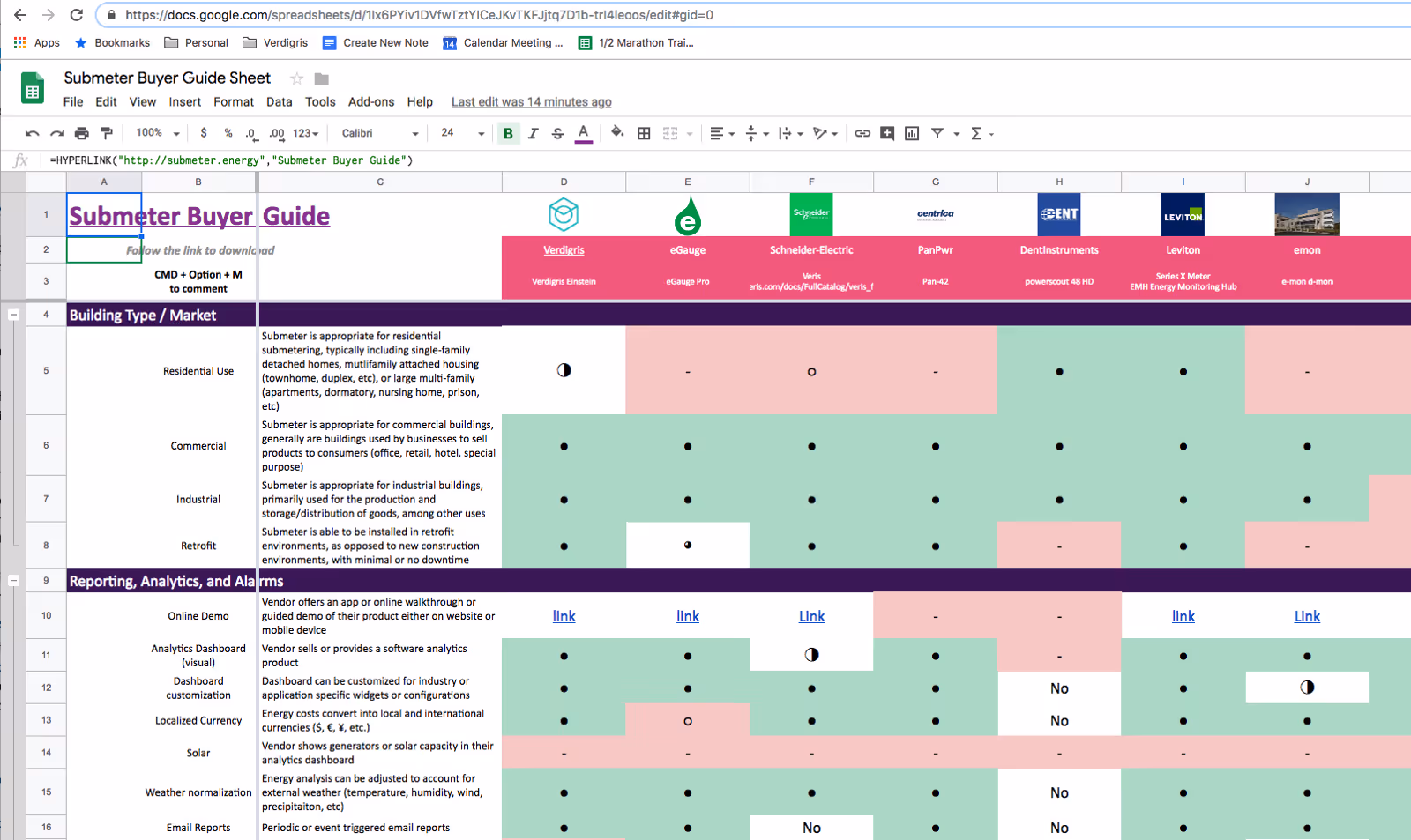Open eGauge Online Demo link
Screen dimensions: 1411x840
click(688, 616)
